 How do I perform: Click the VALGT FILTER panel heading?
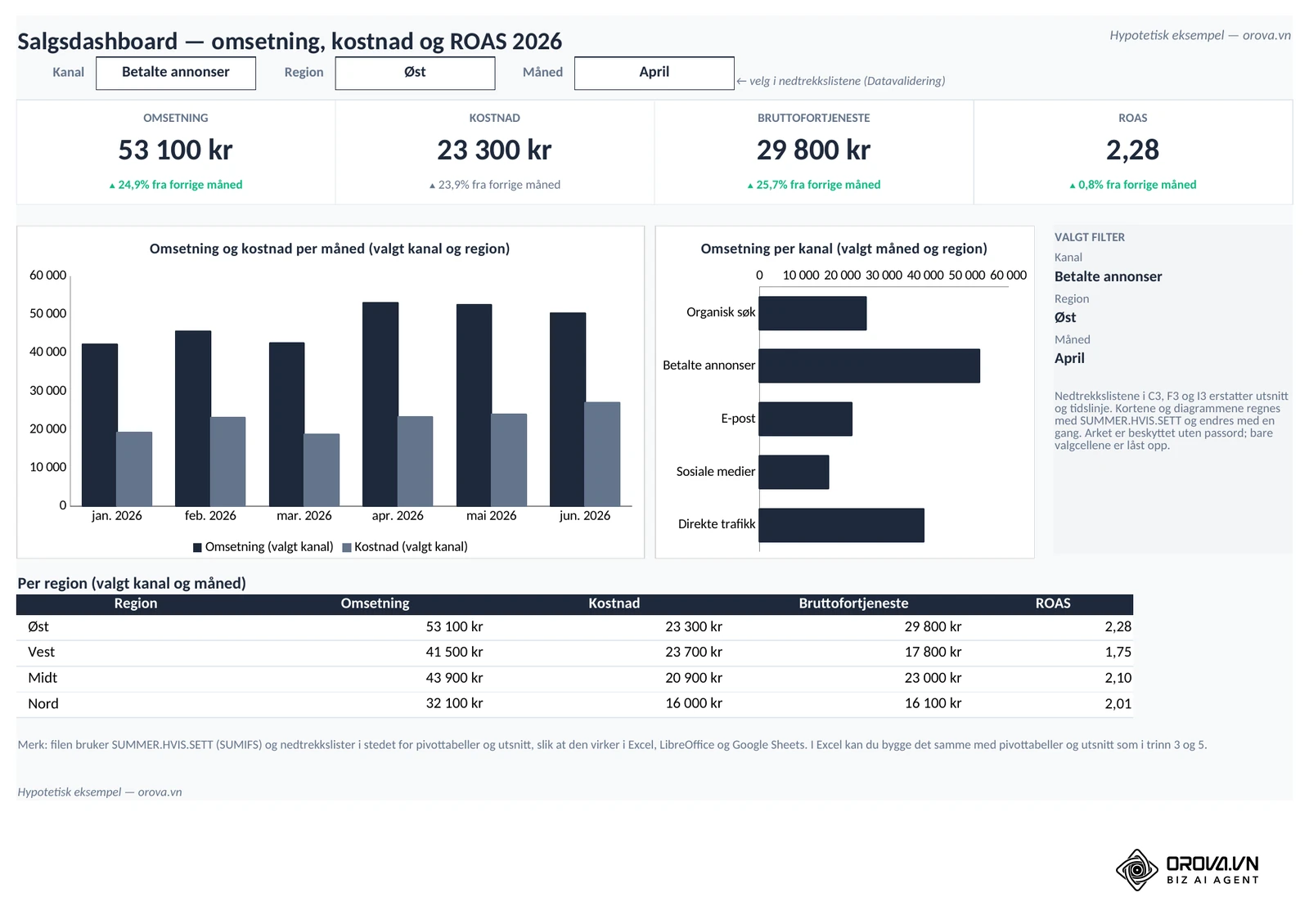tap(1090, 237)
